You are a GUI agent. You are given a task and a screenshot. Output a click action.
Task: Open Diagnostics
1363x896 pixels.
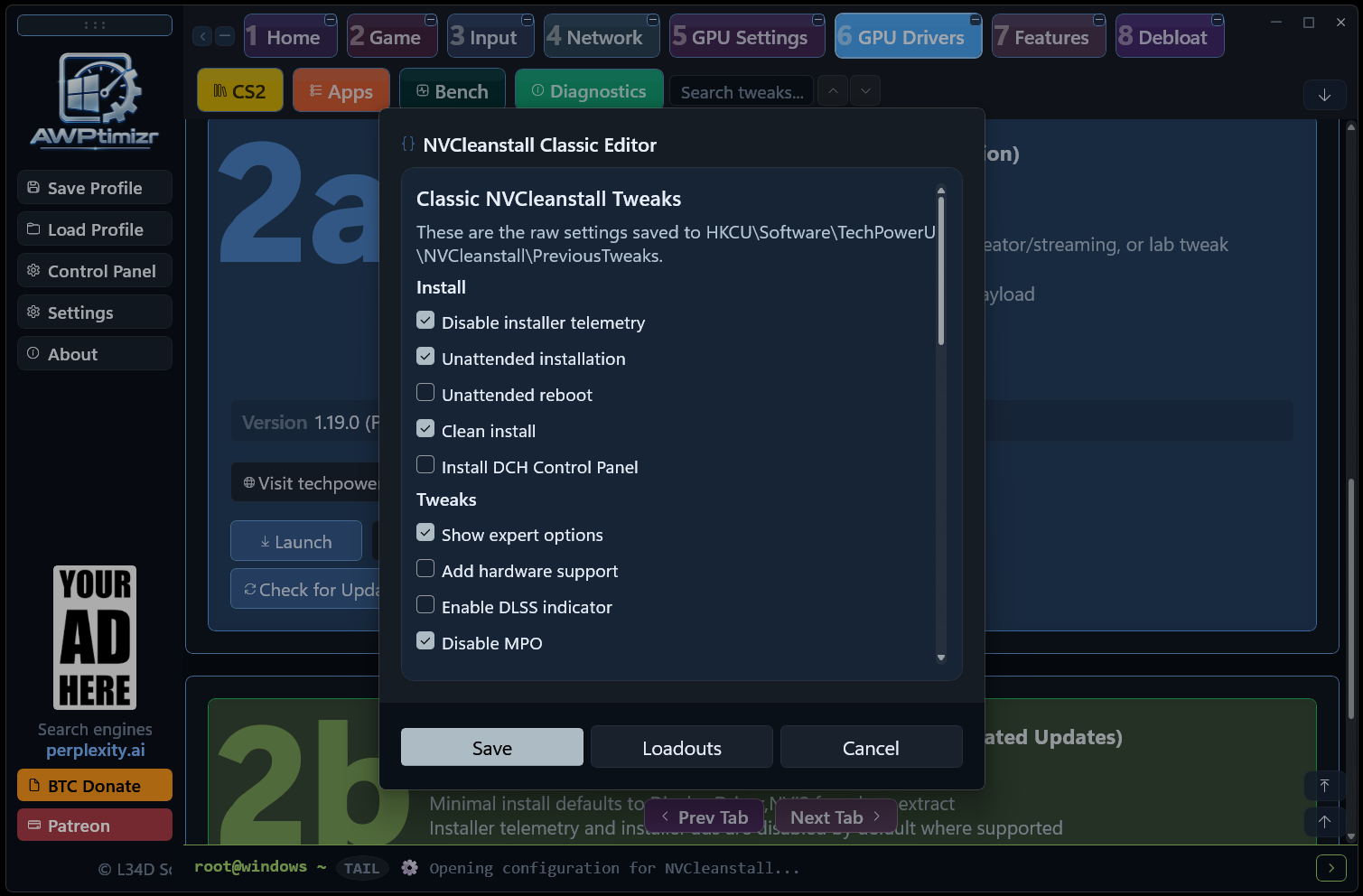pyautogui.click(x=589, y=91)
